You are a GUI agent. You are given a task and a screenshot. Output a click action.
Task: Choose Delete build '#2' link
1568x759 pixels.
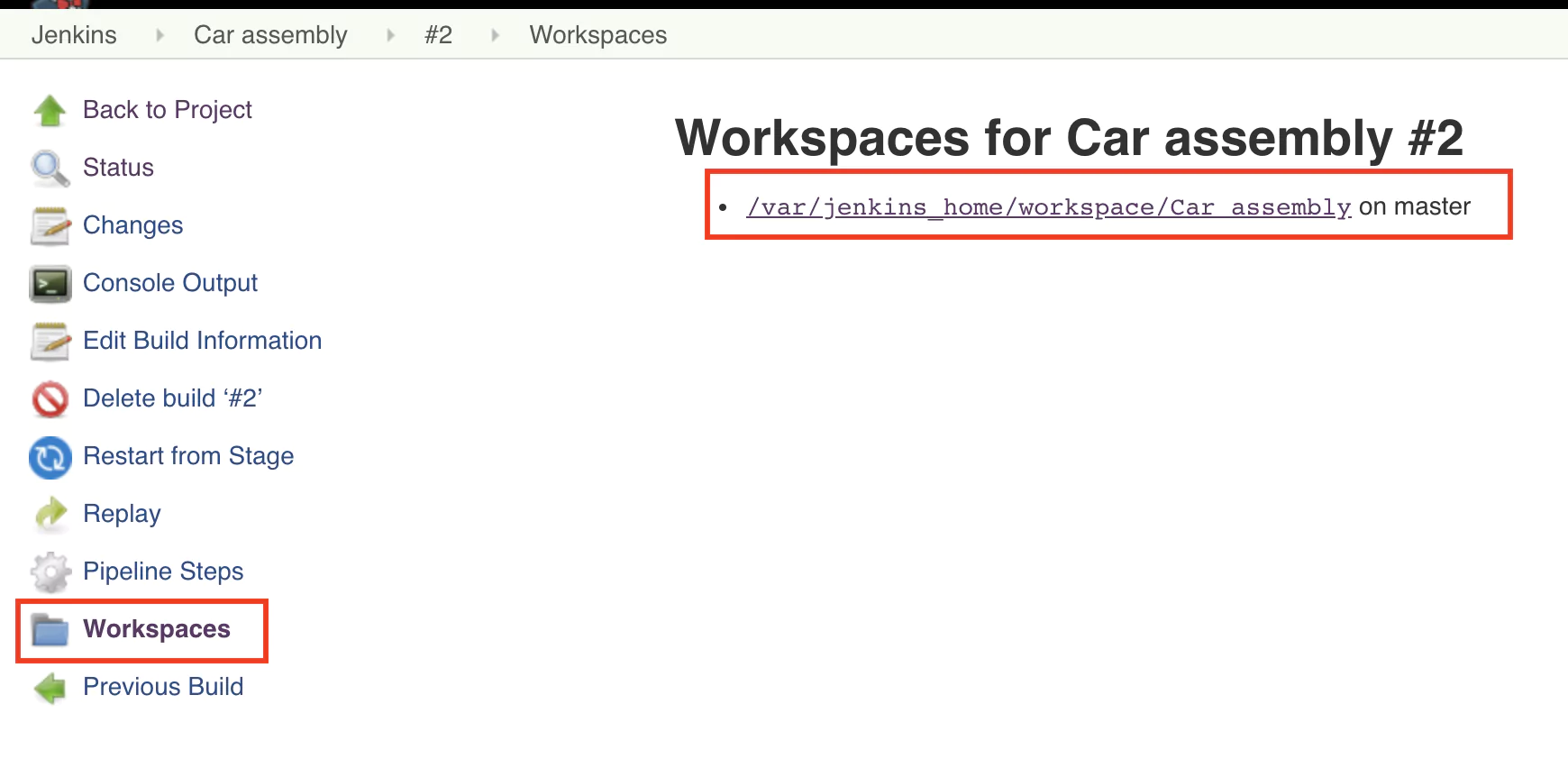pos(172,398)
